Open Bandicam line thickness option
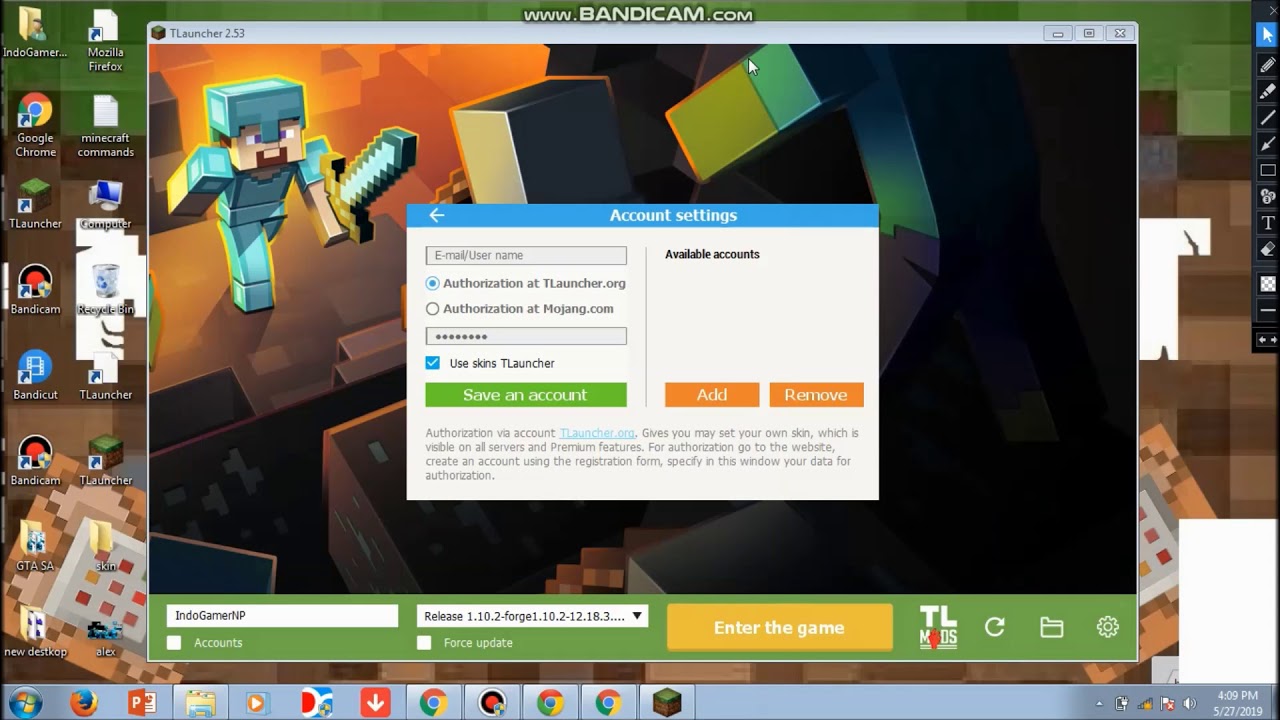Screen dimensions: 1280x720 (x=1268, y=310)
